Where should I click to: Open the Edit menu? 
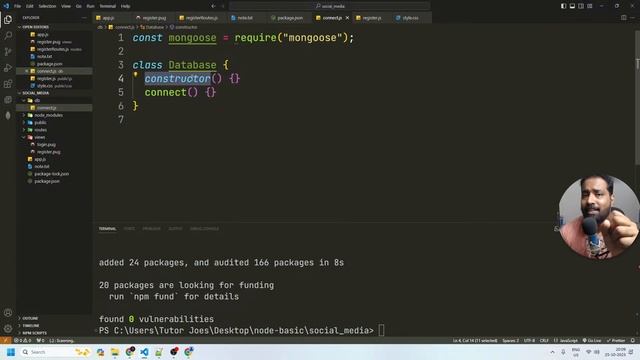[30, 6]
